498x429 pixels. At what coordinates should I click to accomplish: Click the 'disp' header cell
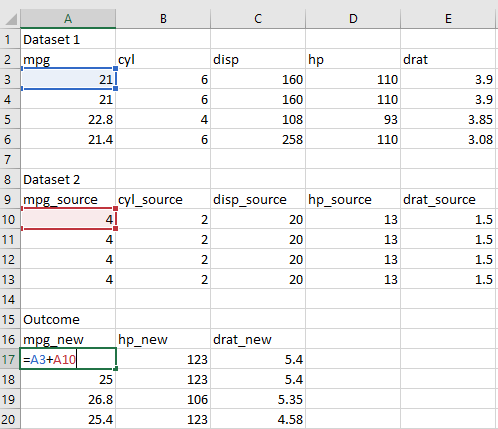(258, 59)
